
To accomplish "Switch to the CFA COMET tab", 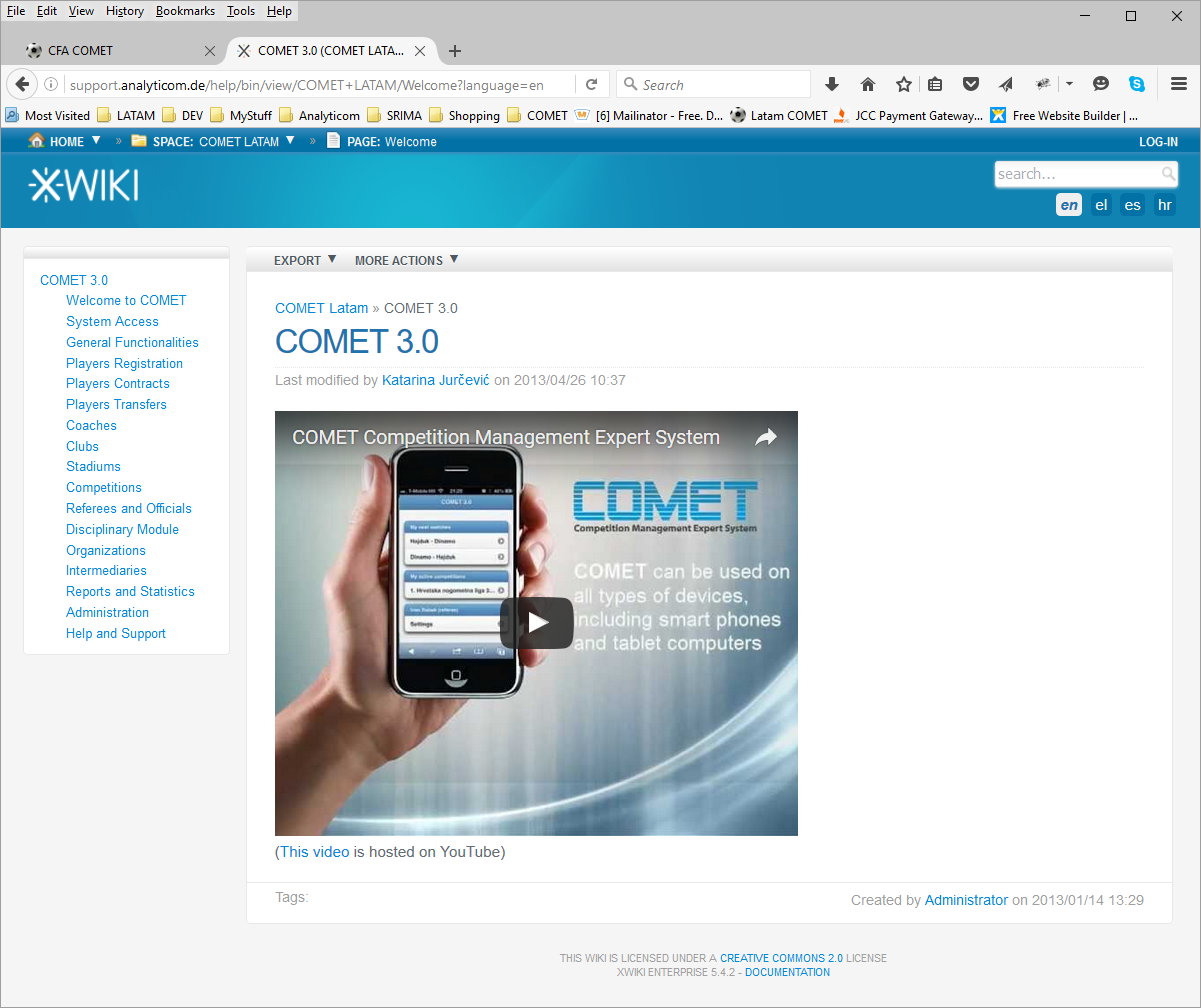I will click(110, 51).
